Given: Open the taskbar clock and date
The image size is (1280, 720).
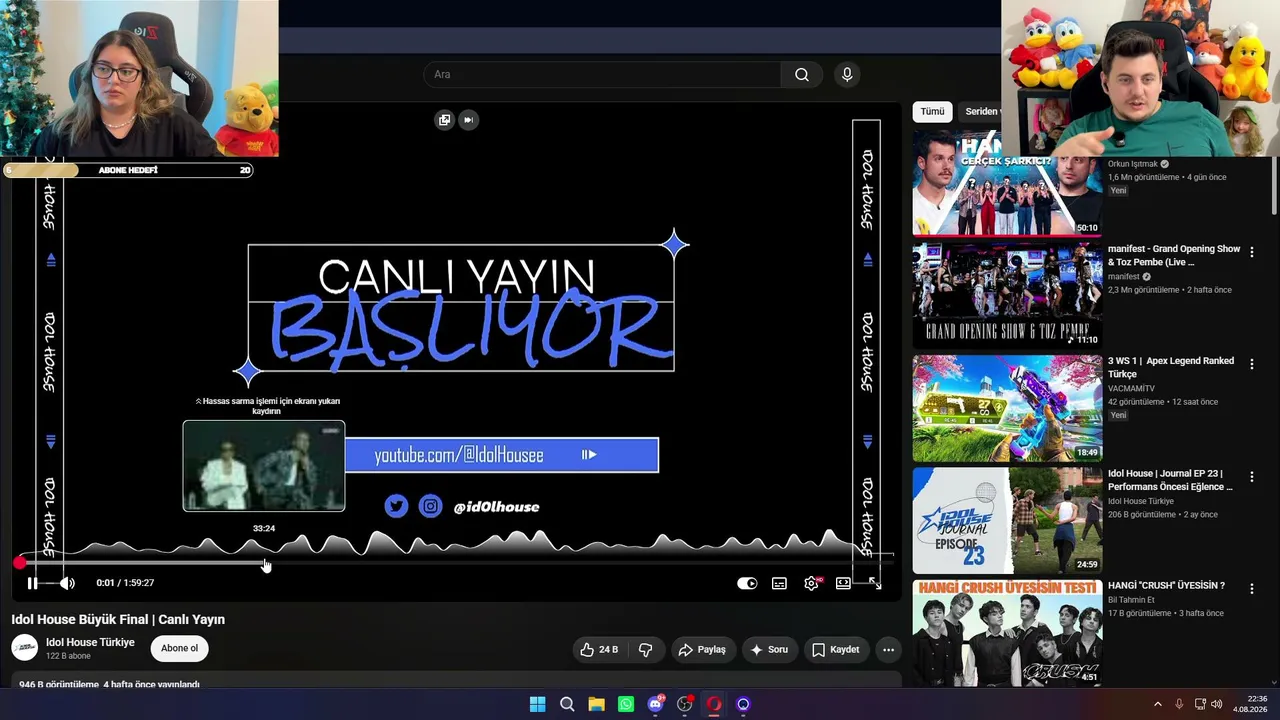Looking at the screenshot, I should (x=1252, y=704).
